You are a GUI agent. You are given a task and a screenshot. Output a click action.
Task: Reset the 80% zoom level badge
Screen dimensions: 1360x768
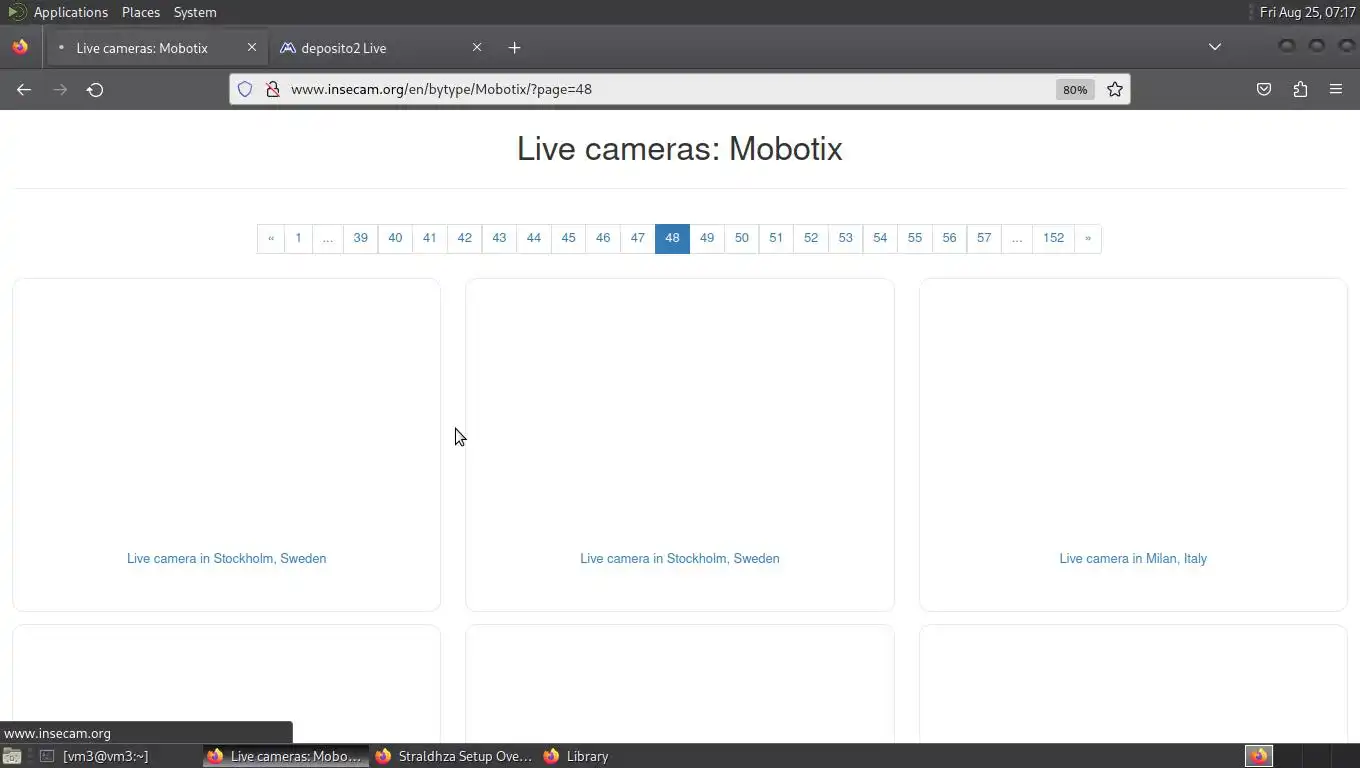coord(1075,89)
